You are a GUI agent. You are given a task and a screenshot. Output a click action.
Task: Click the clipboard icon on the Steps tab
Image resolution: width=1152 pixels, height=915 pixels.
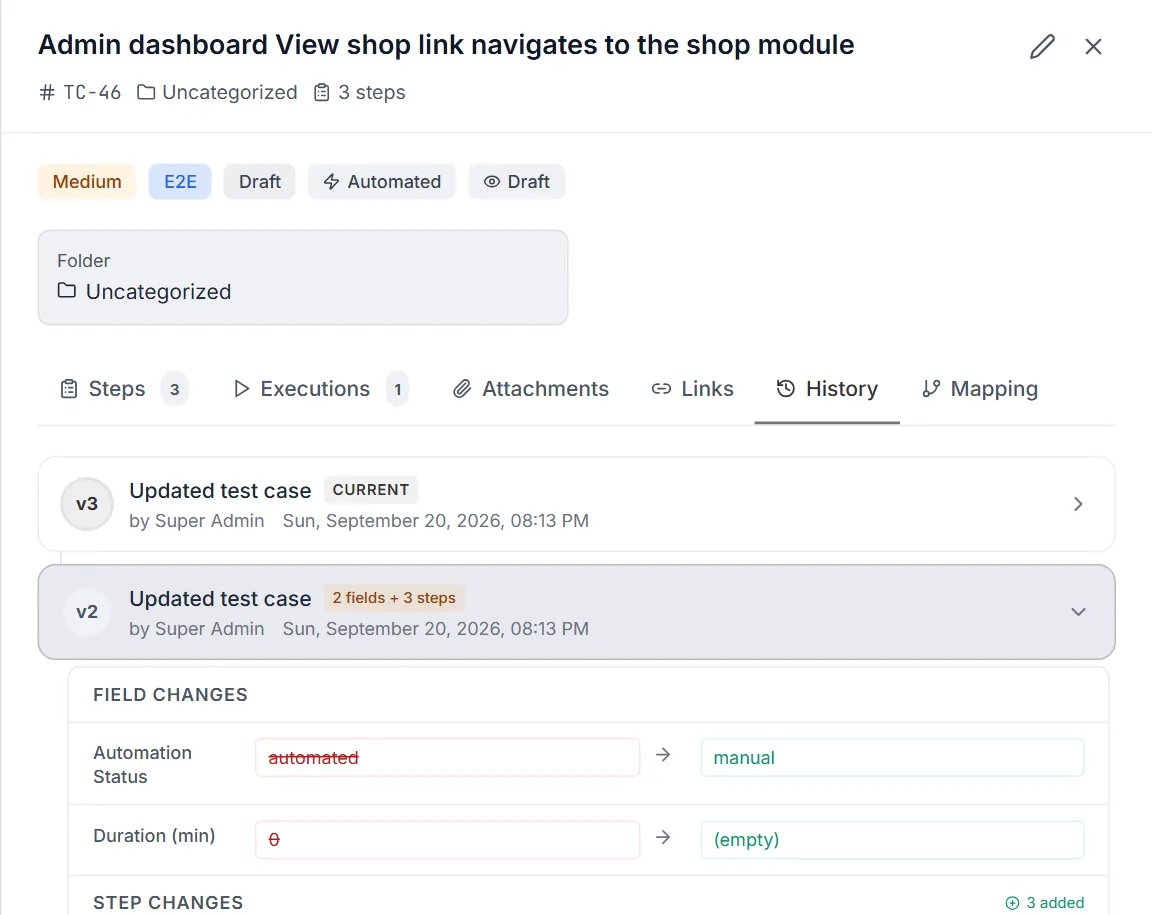pyautogui.click(x=68, y=389)
